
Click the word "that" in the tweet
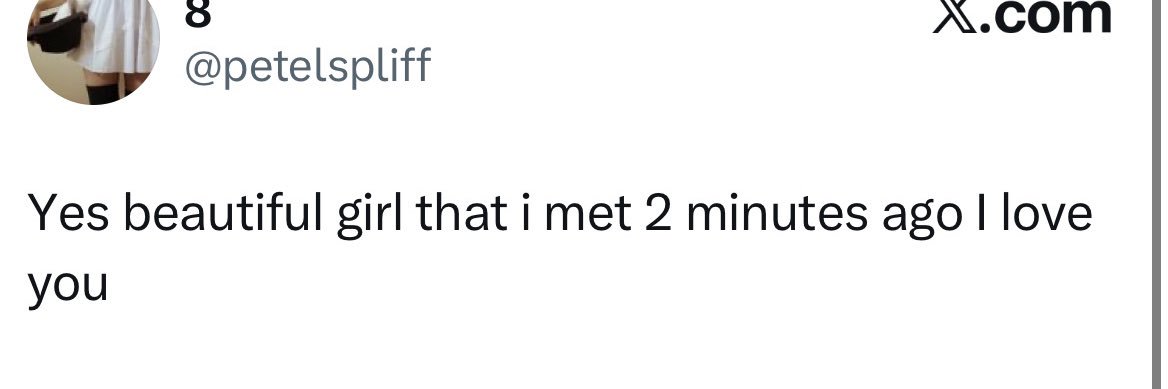[x=462, y=212]
